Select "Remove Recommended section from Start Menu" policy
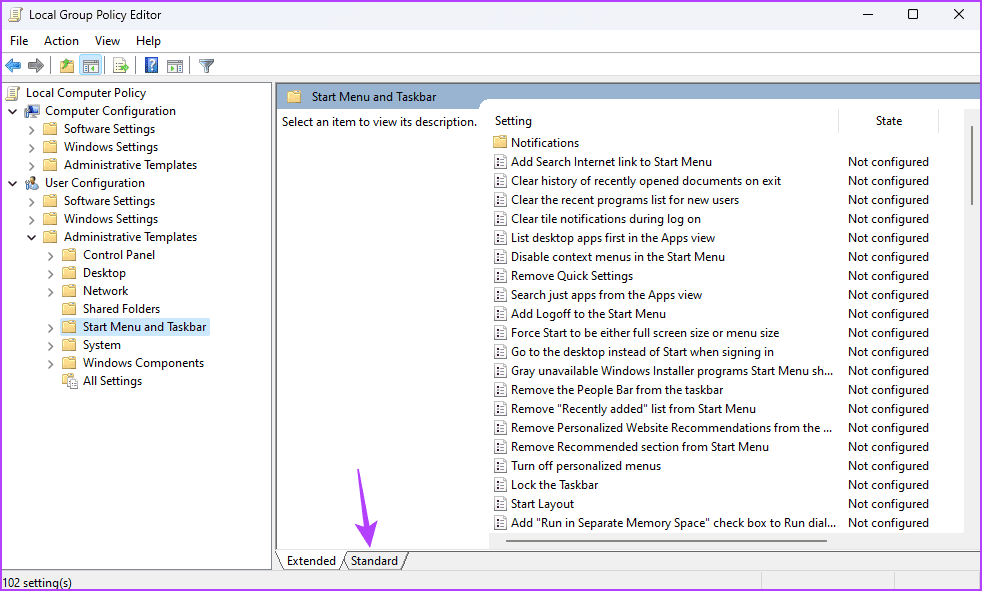Viewport: 982px width, 591px height. pos(639,447)
